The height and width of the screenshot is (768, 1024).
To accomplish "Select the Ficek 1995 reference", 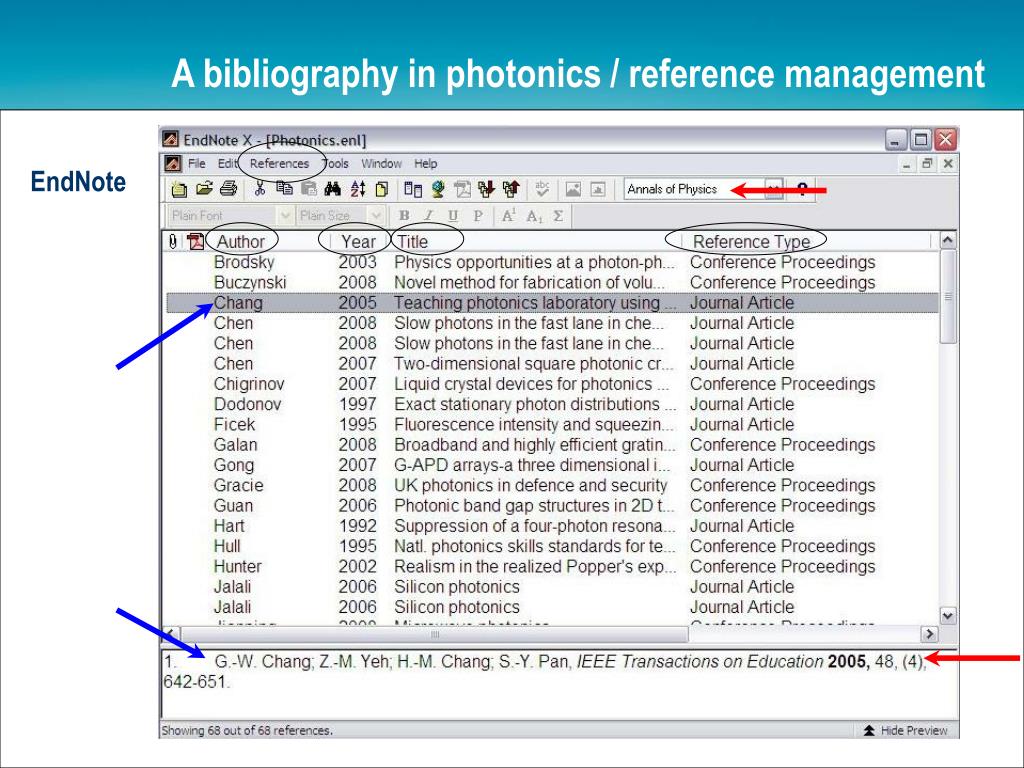I will coord(552,424).
